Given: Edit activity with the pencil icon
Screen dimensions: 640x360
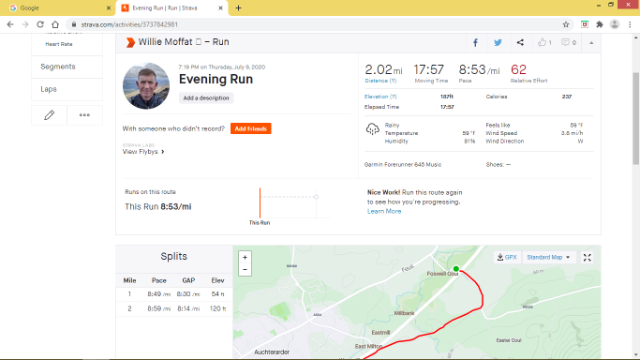Looking at the screenshot, I should click(x=49, y=115).
